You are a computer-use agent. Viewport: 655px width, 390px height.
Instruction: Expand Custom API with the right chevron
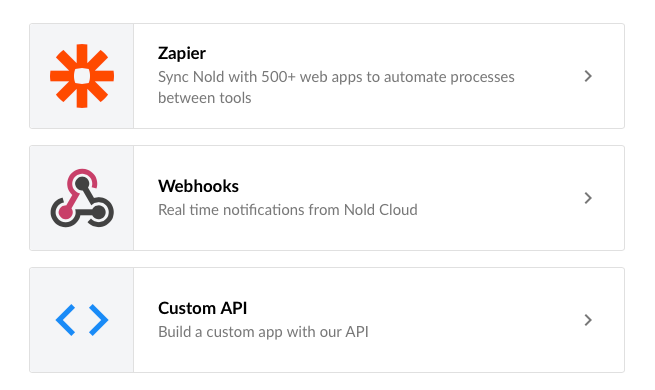click(x=588, y=320)
